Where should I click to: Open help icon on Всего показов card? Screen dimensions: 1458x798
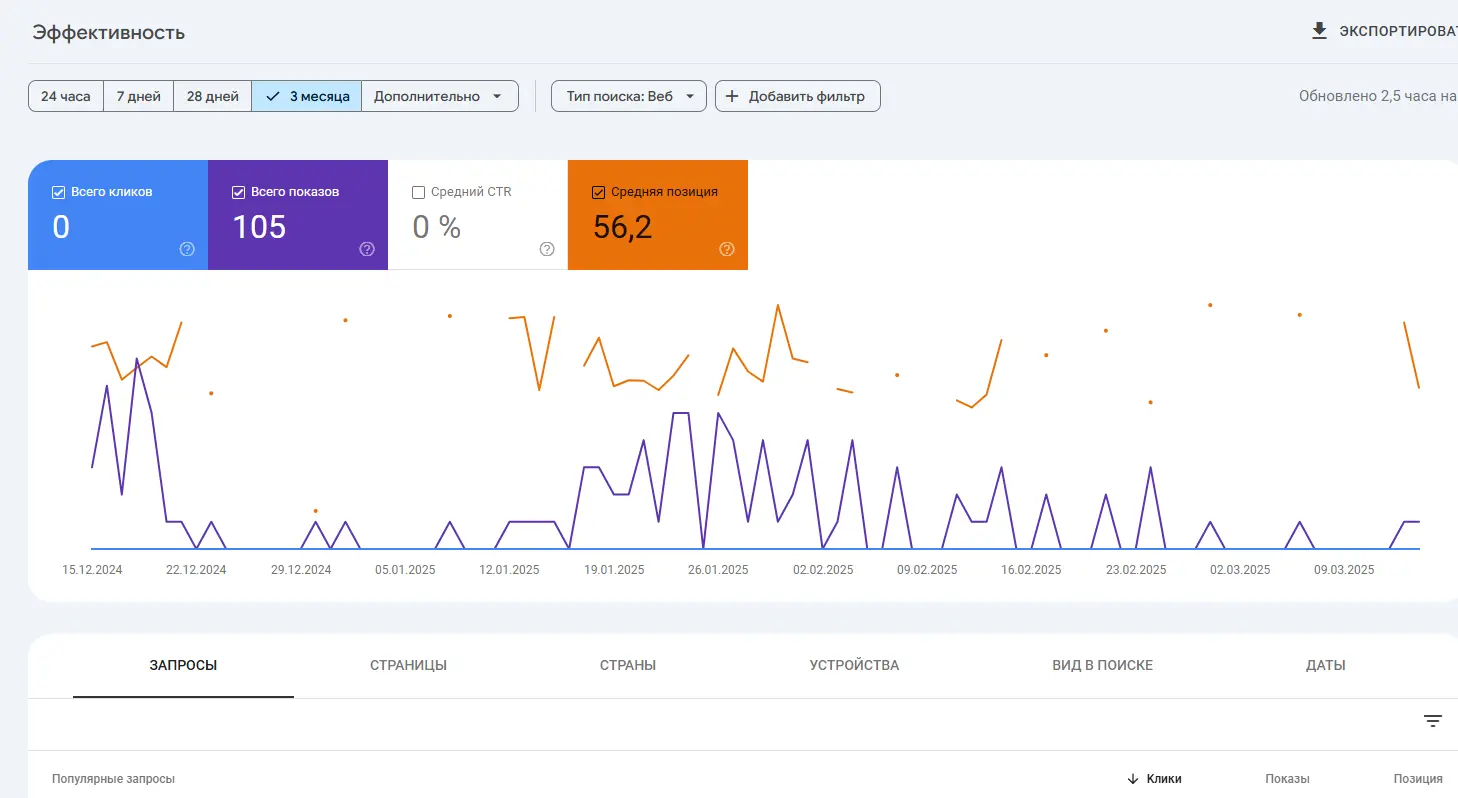367,249
